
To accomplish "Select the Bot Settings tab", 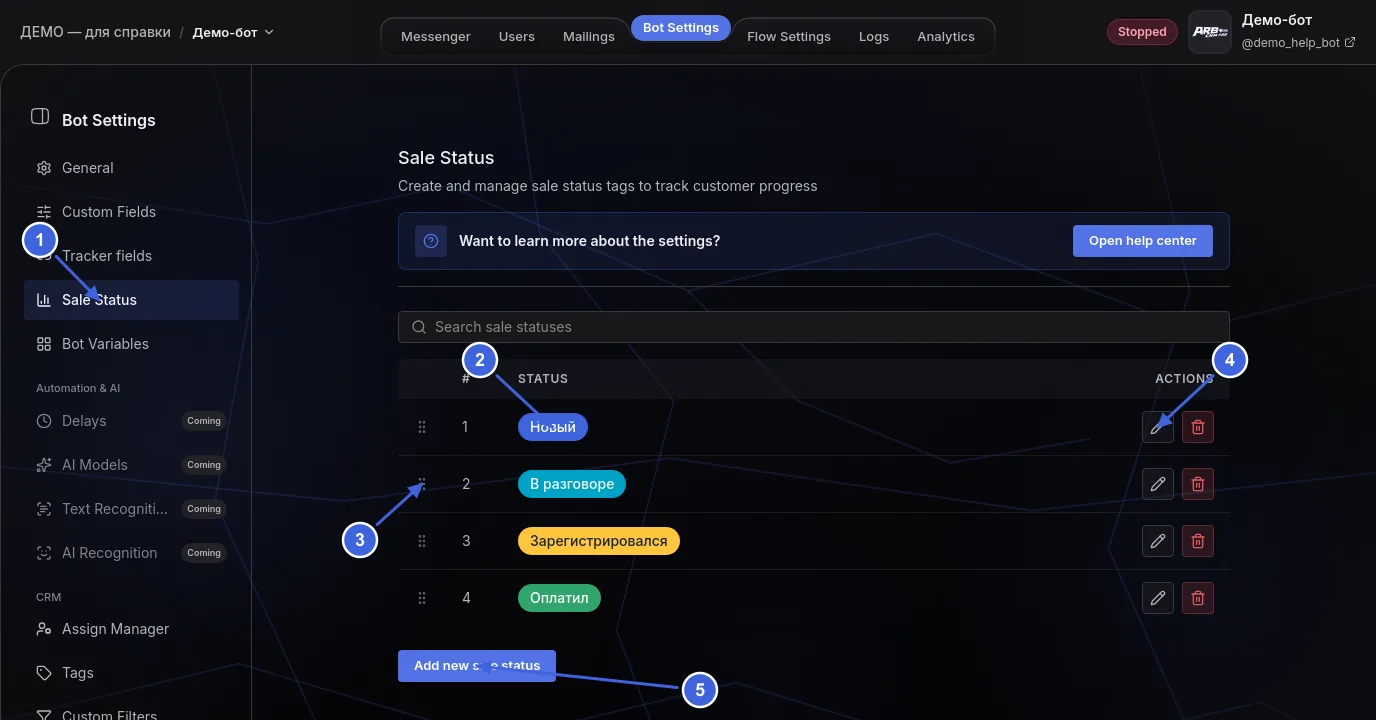I will [681, 28].
